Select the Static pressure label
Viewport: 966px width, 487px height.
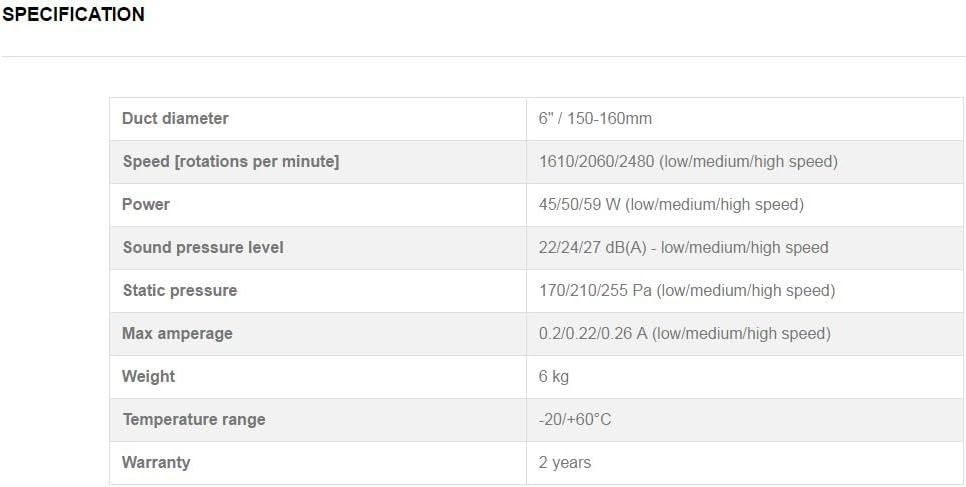(x=179, y=290)
